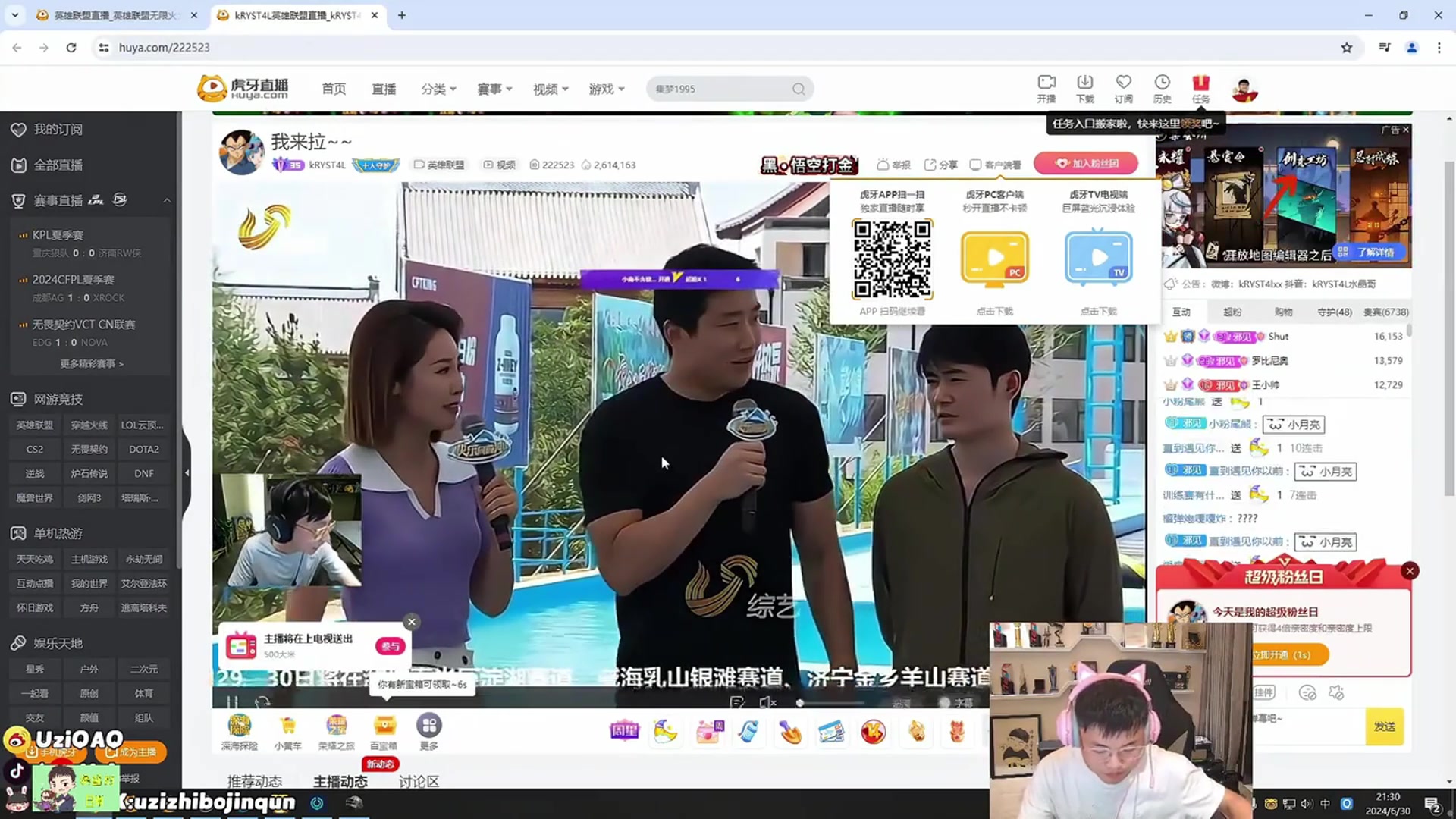Open the 开播 go-live camera icon
Image resolution: width=1456 pixels, height=819 pixels.
[1046, 83]
